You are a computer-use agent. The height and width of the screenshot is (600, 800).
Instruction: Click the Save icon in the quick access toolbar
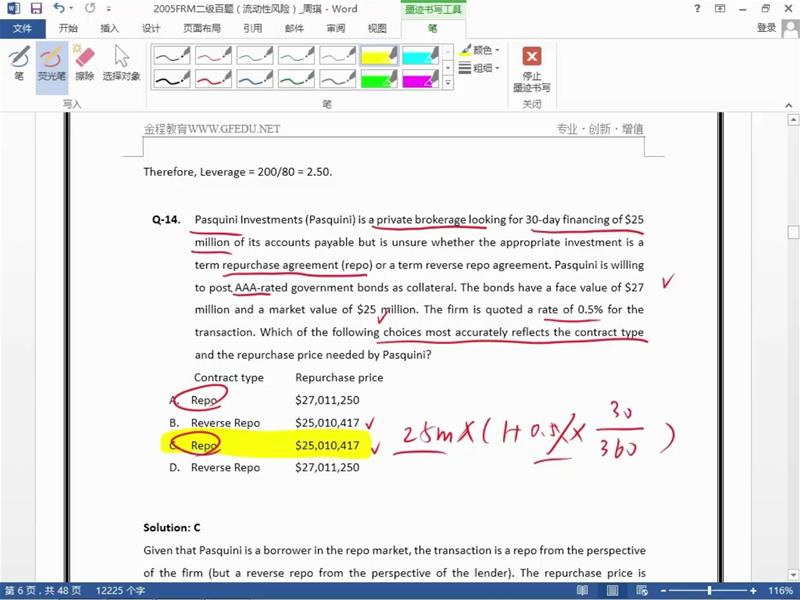36,9
